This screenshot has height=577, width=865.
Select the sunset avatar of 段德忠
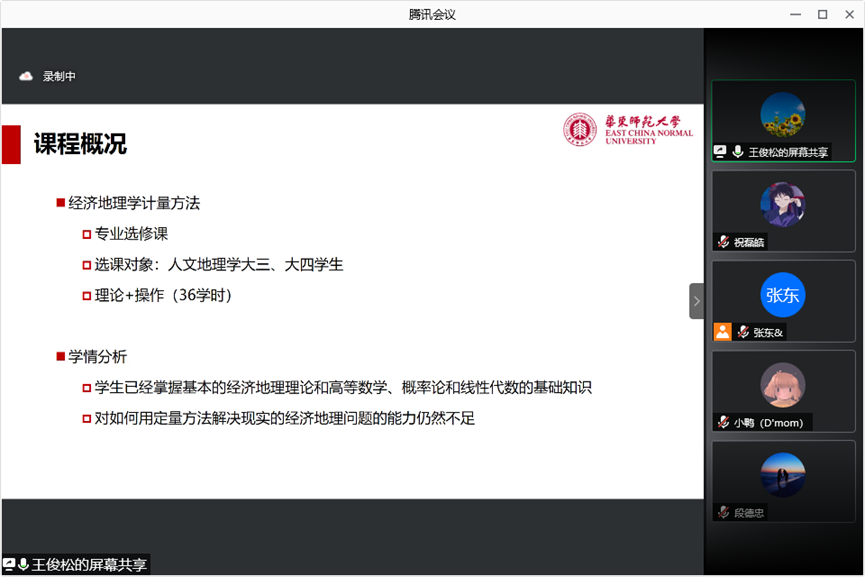782,475
